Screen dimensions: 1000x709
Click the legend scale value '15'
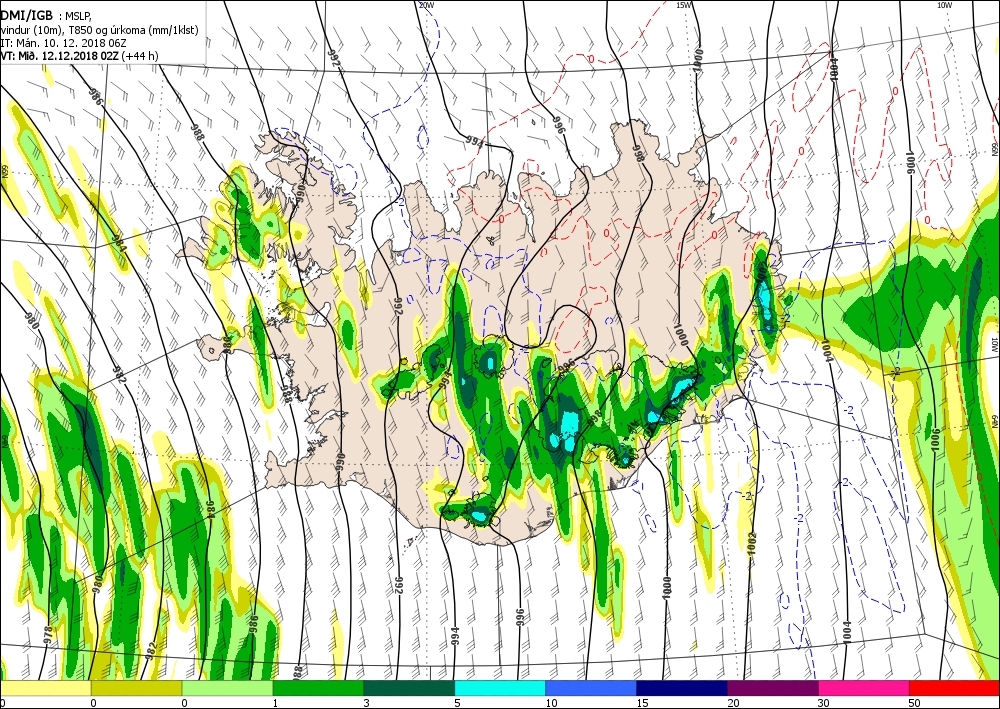642,703
